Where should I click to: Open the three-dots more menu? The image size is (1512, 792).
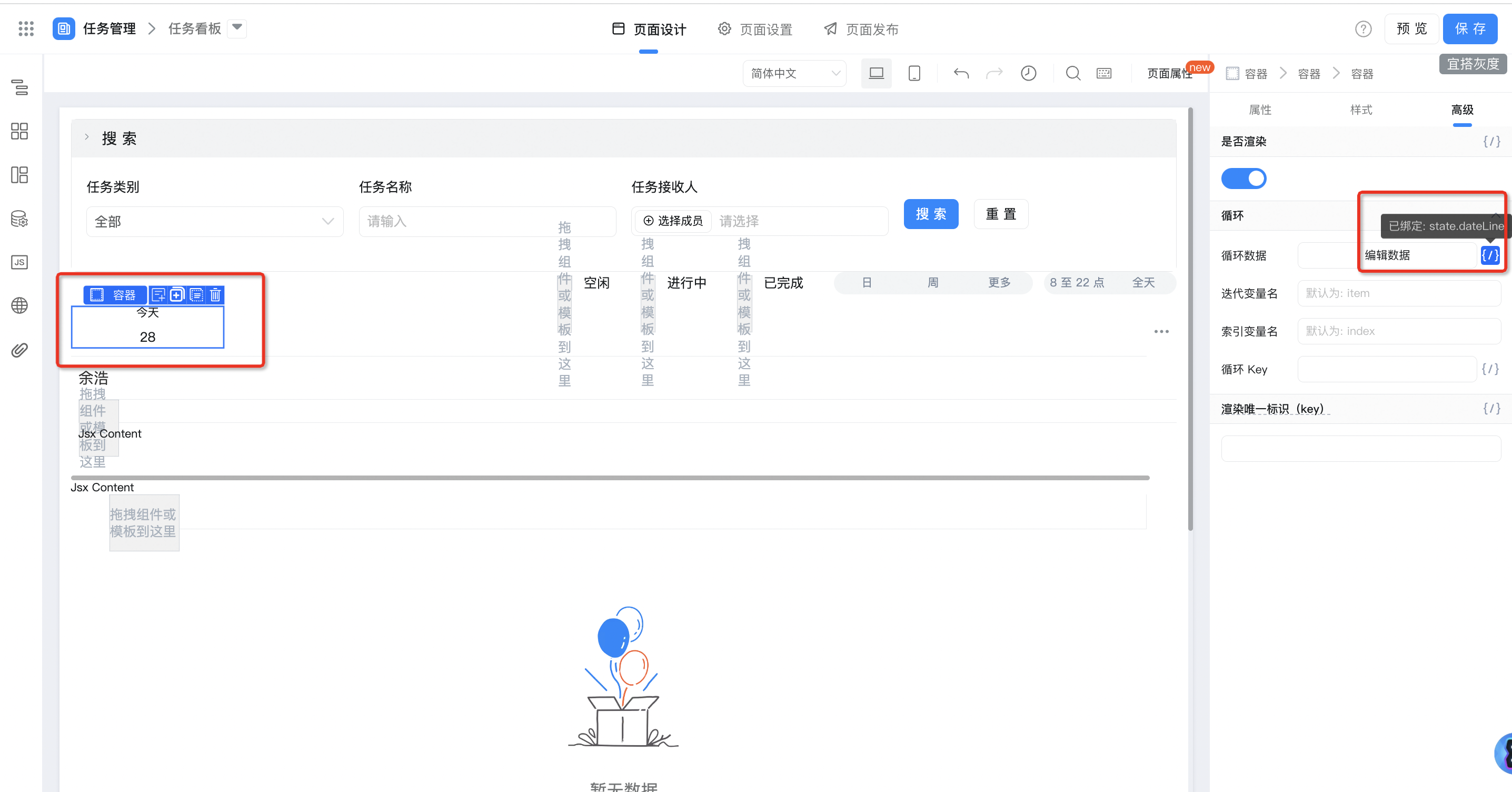tap(1161, 332)
